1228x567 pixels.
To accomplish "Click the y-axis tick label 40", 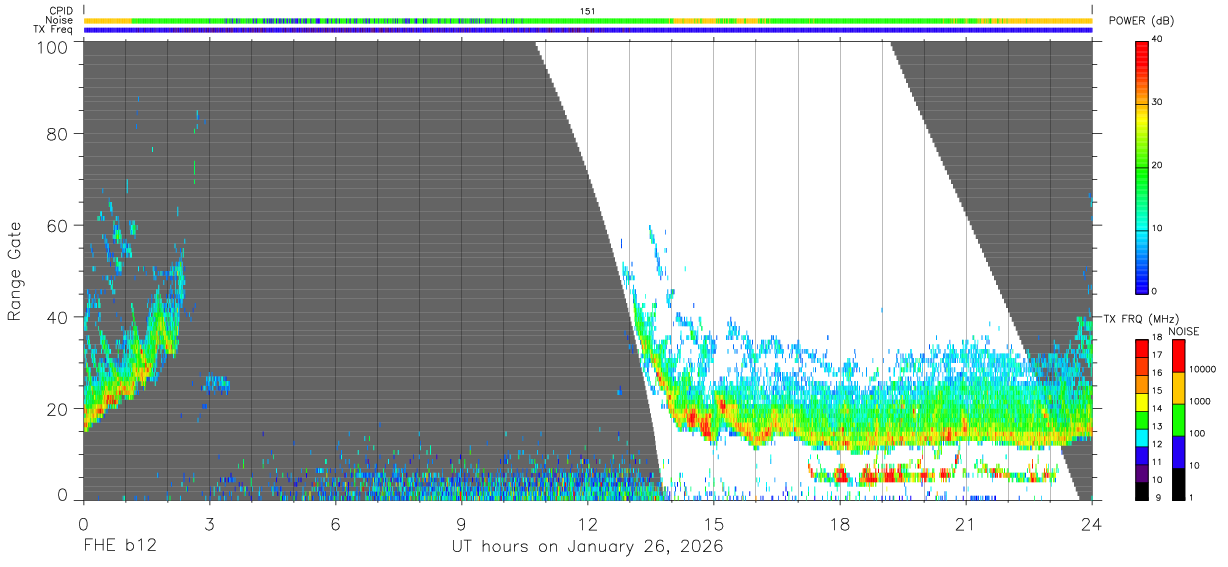I will point(57,317).
